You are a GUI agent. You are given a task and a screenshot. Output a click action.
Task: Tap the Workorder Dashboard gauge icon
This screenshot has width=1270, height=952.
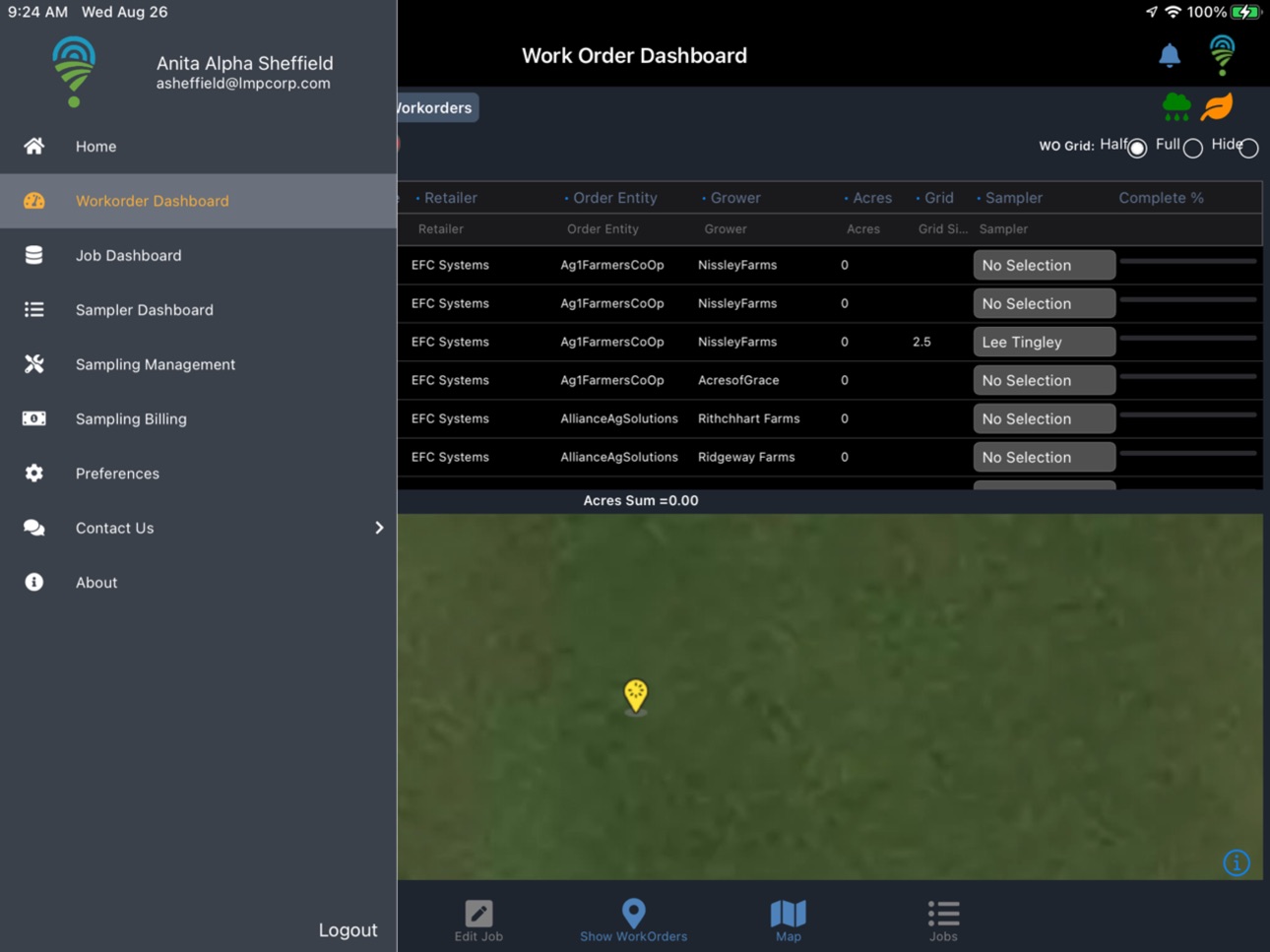click(33, 201)
